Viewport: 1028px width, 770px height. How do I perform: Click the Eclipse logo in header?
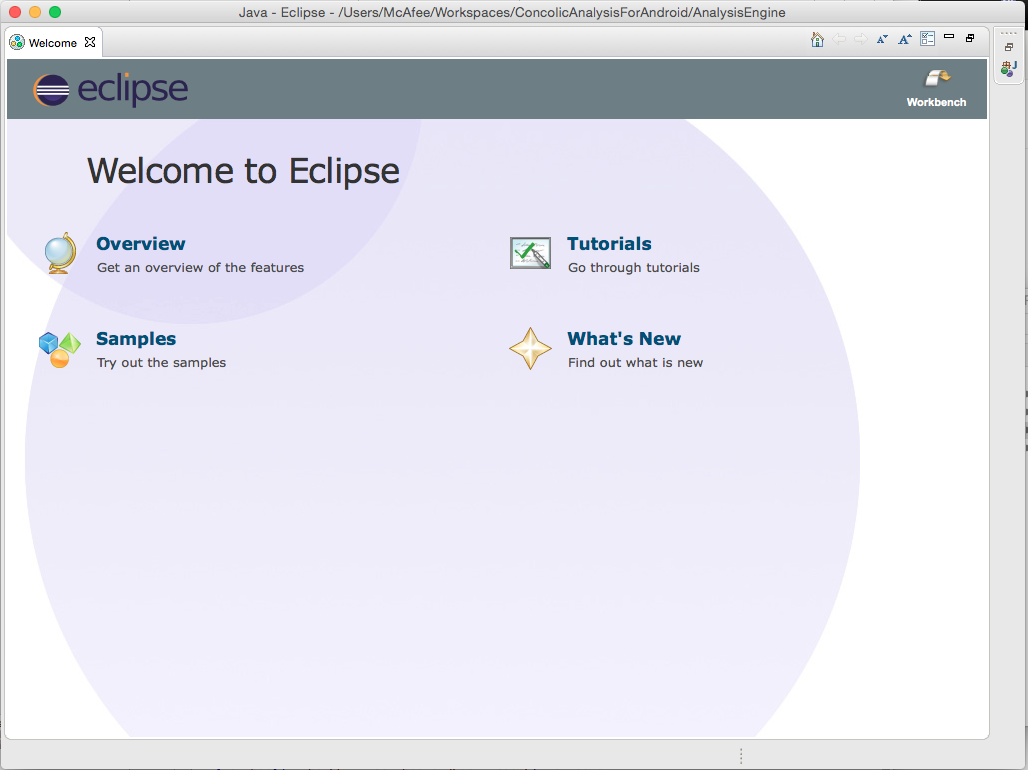[x=110, y=89]
